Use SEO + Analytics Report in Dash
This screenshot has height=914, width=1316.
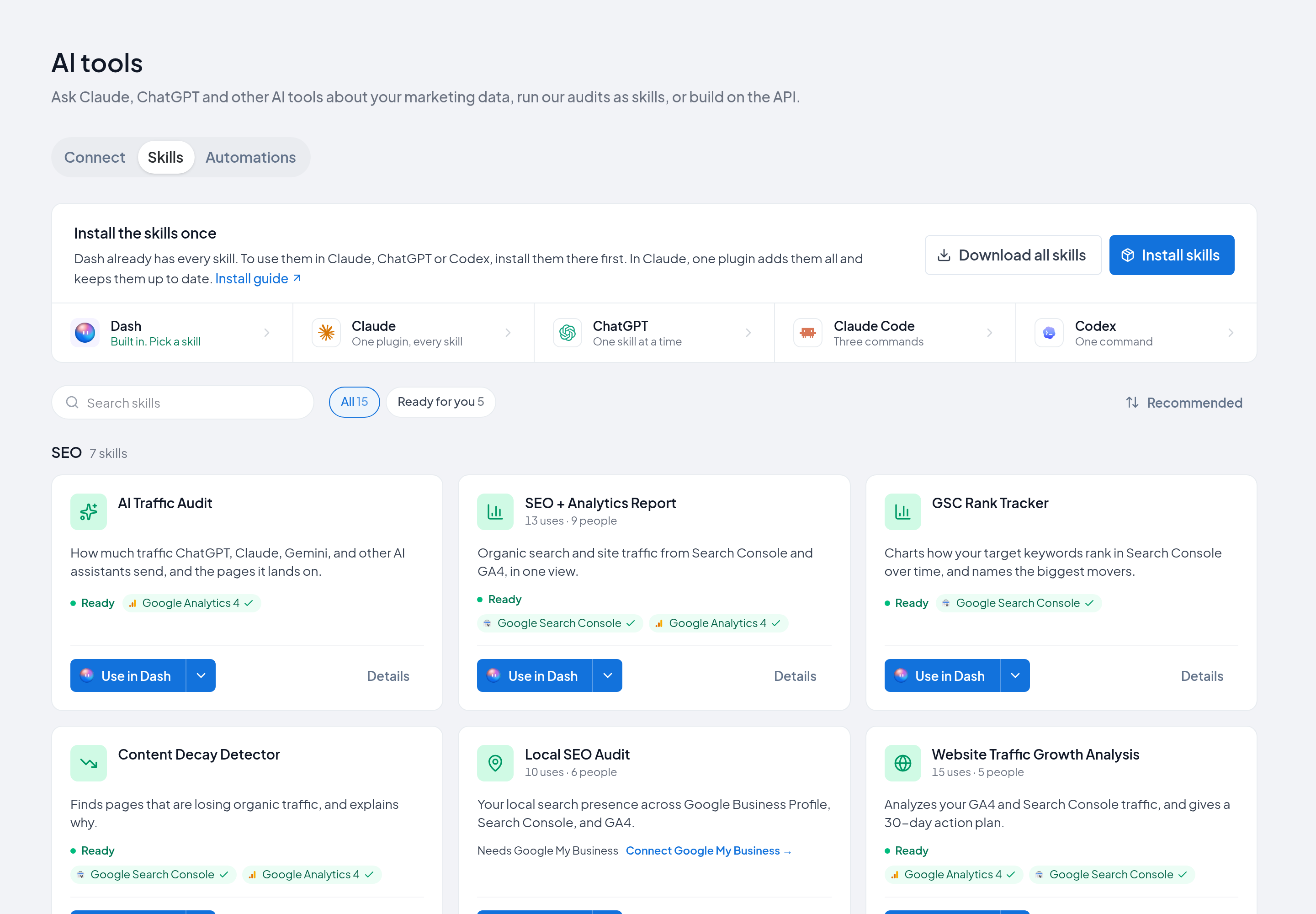tap(535, 676)
